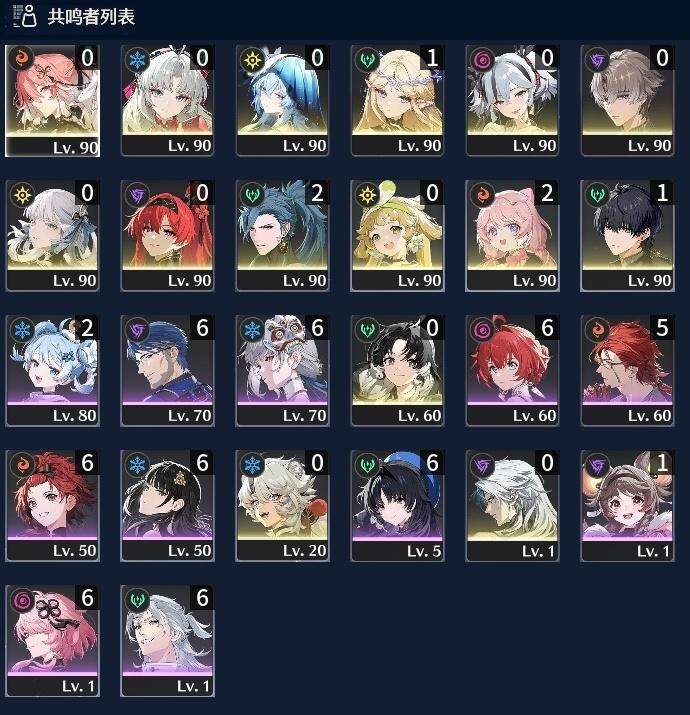Click the Aero icon on the blue beret Lv. 5 card
Image resolution: width=690 pixels, height=715 pixels.
(367, 465)
